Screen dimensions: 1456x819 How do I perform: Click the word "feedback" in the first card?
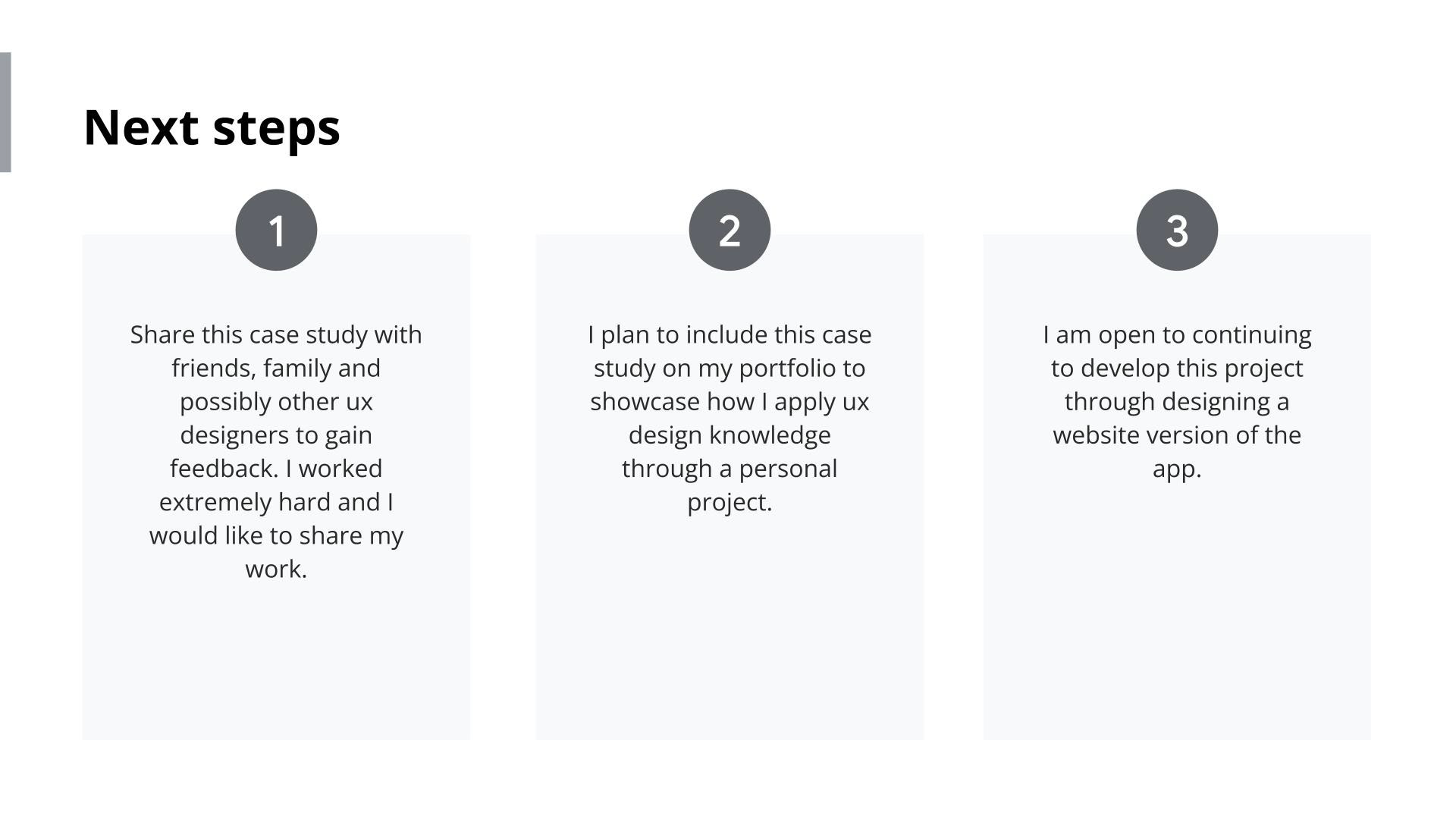[224, 469]
